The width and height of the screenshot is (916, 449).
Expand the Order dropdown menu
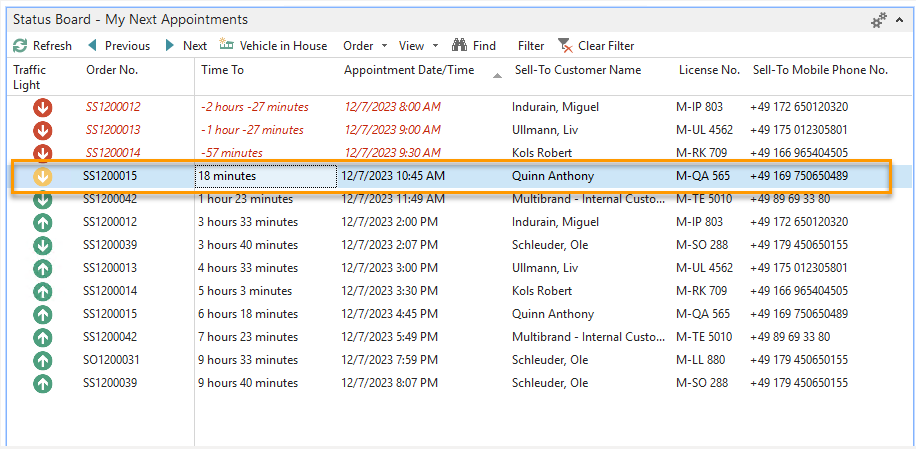click(364, 46)
